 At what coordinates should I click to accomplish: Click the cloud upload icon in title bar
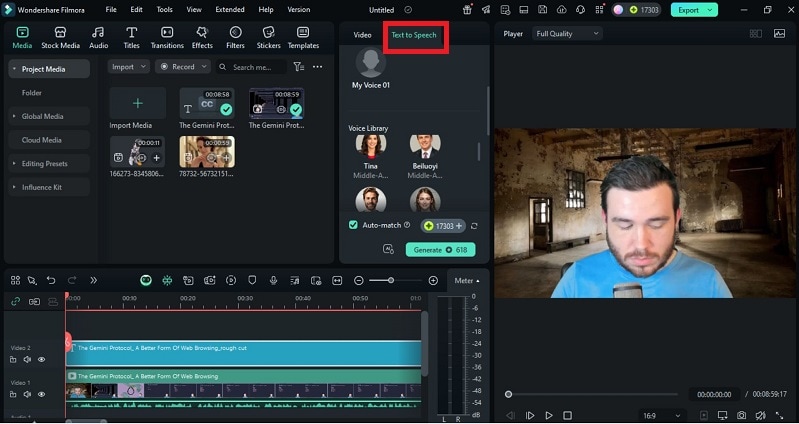[561, 10]
